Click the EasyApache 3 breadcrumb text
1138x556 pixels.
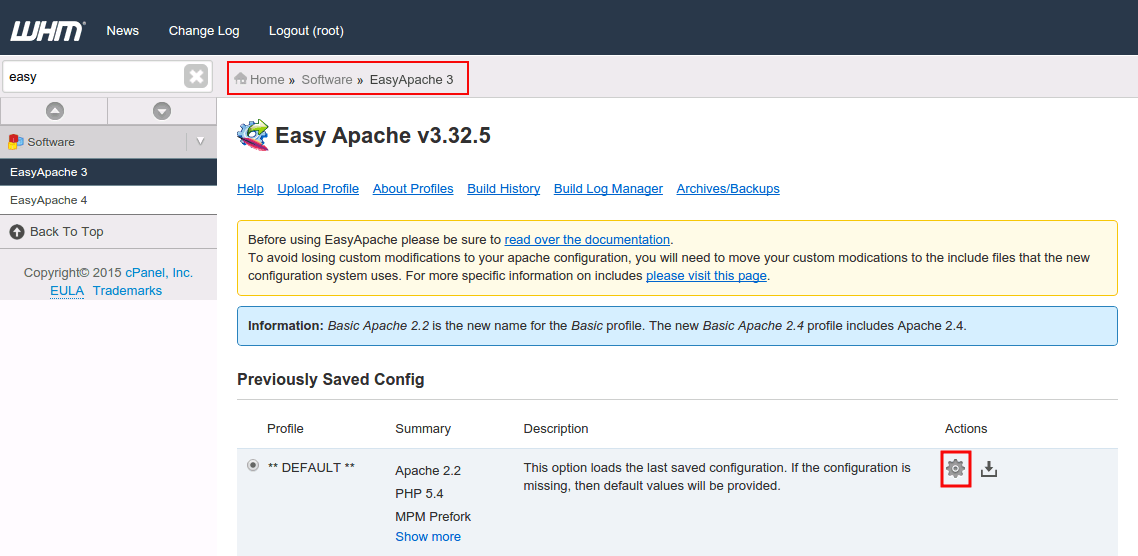[x=412, y=79]
